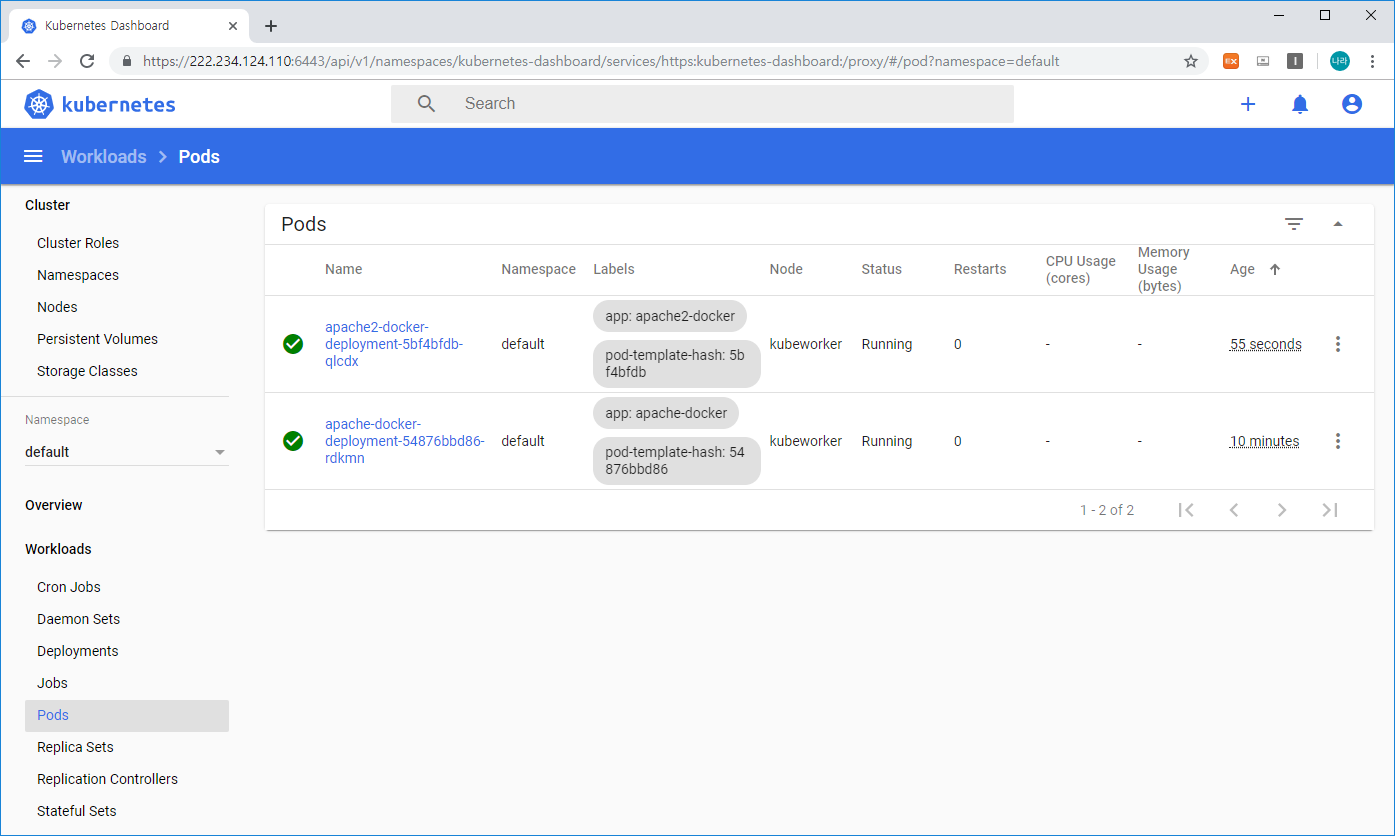Image resolution: width=1395 pixels, height=836 pixels.
Task: Click the 'app: apache2-docker' label chip
Action: point(670,316)
